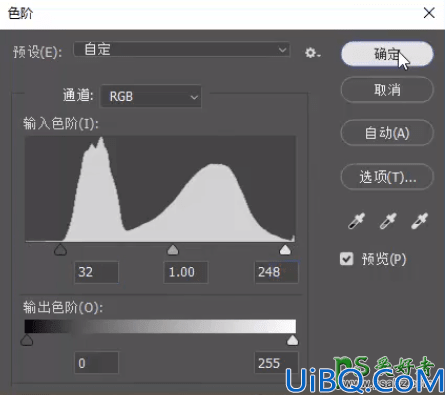Click the output field showing 255
Screen dimensions: 445x395
[x=276, y=363]
